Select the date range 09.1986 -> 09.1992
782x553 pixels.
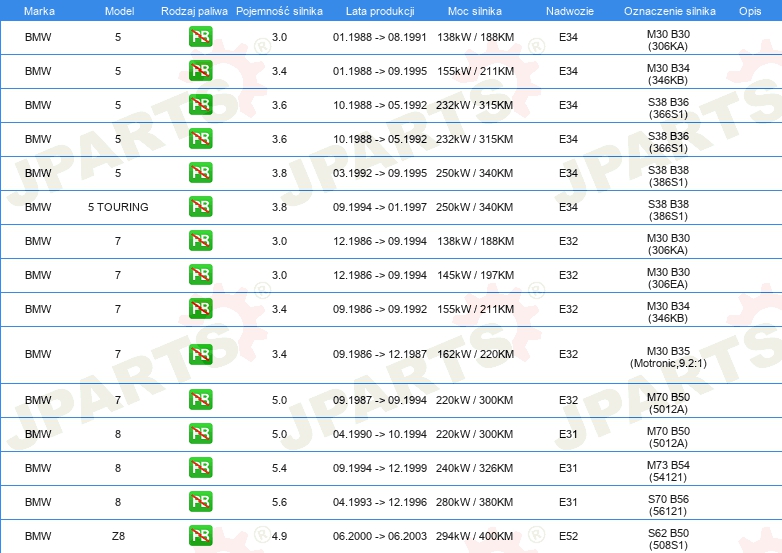coord(380,309)
